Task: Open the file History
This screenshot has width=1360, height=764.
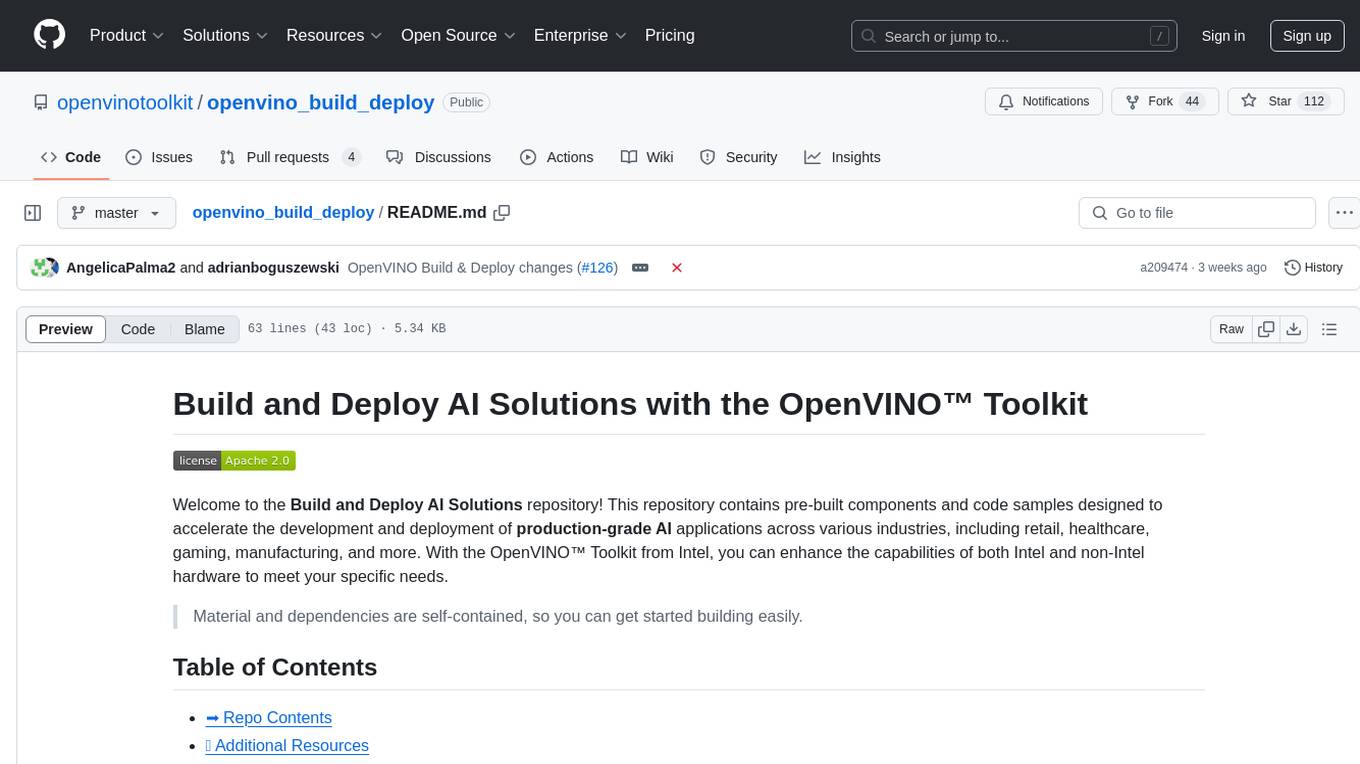Action: click(x=1313, y=268)
